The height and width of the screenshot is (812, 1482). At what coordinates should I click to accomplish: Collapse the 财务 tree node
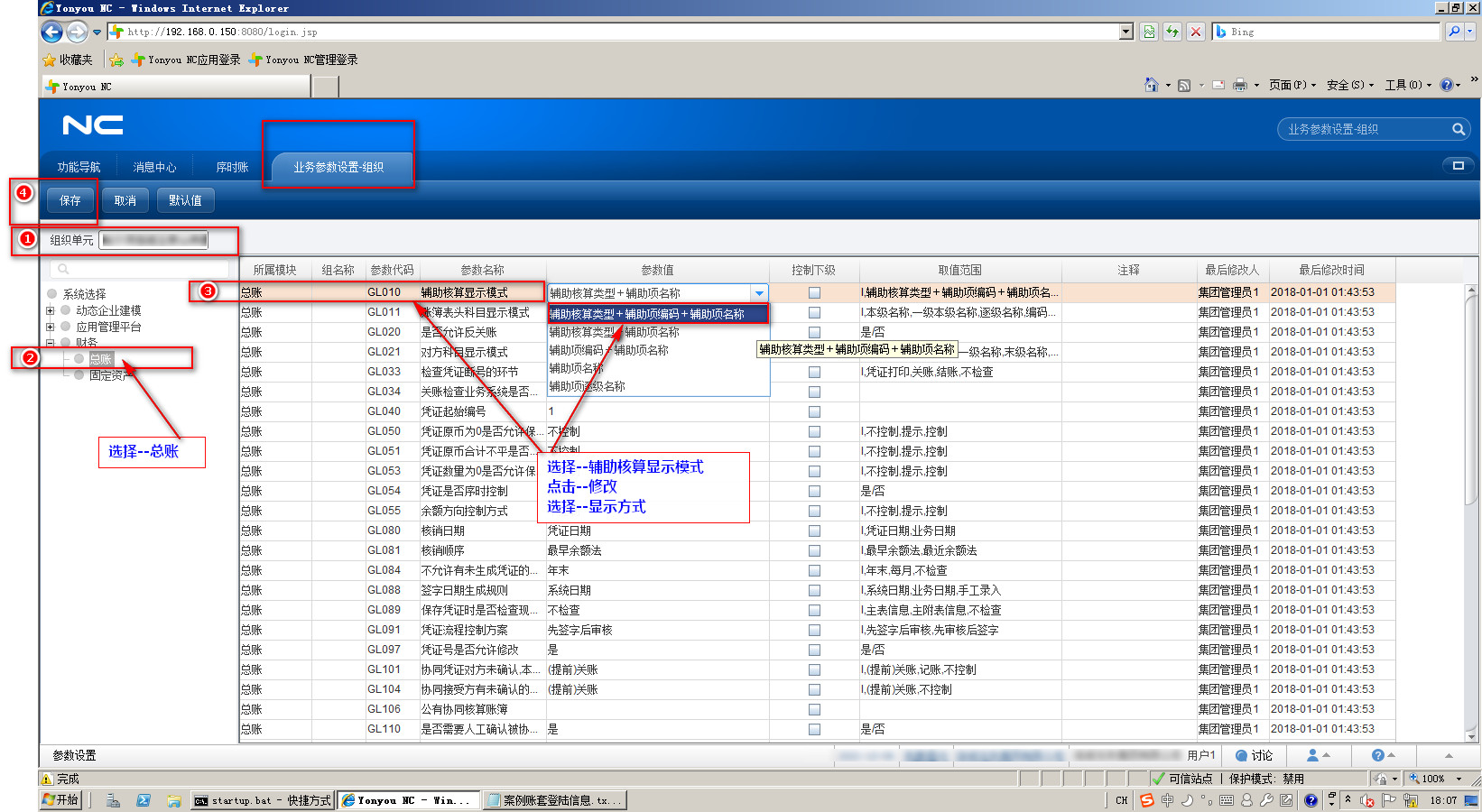[51, 343]
